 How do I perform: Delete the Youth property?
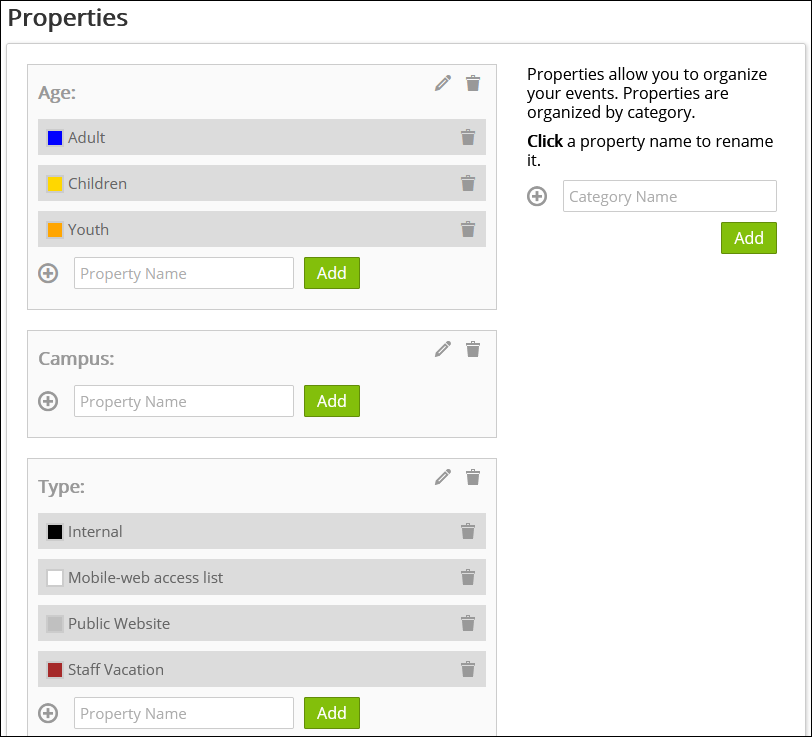click(x=467, y=230)
